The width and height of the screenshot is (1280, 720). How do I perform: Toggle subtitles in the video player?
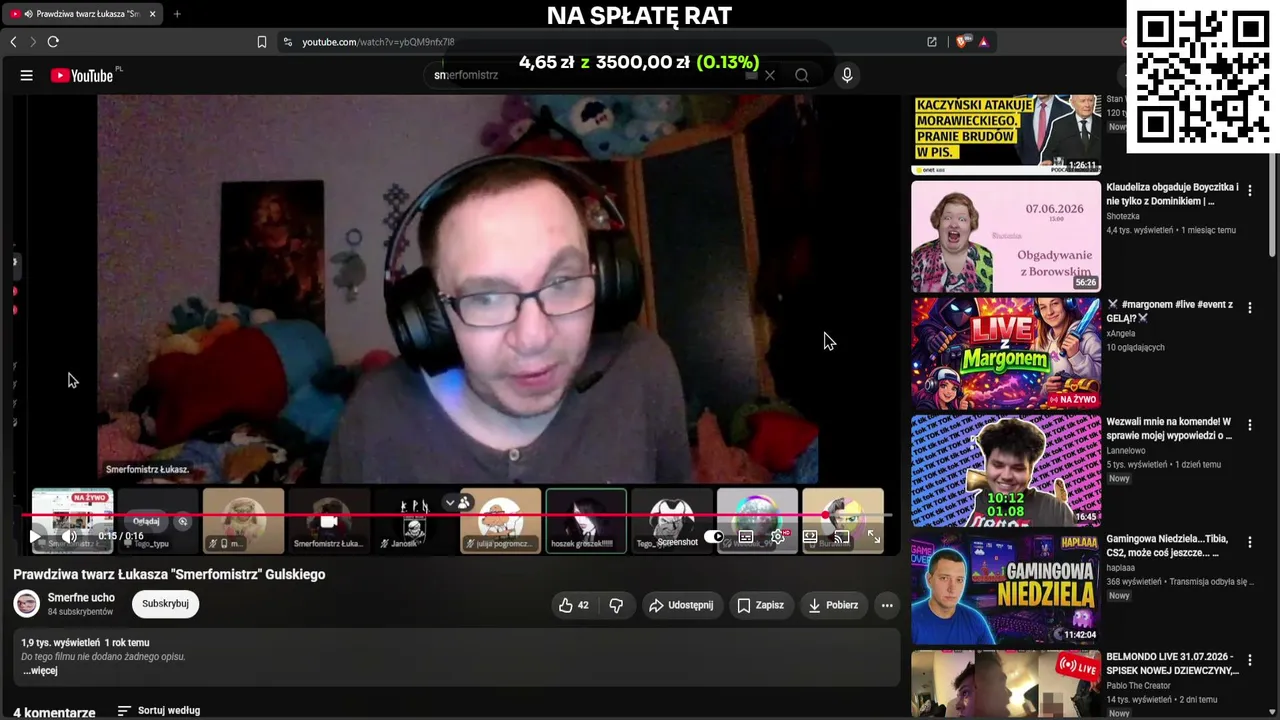click(x=746, y=537)
